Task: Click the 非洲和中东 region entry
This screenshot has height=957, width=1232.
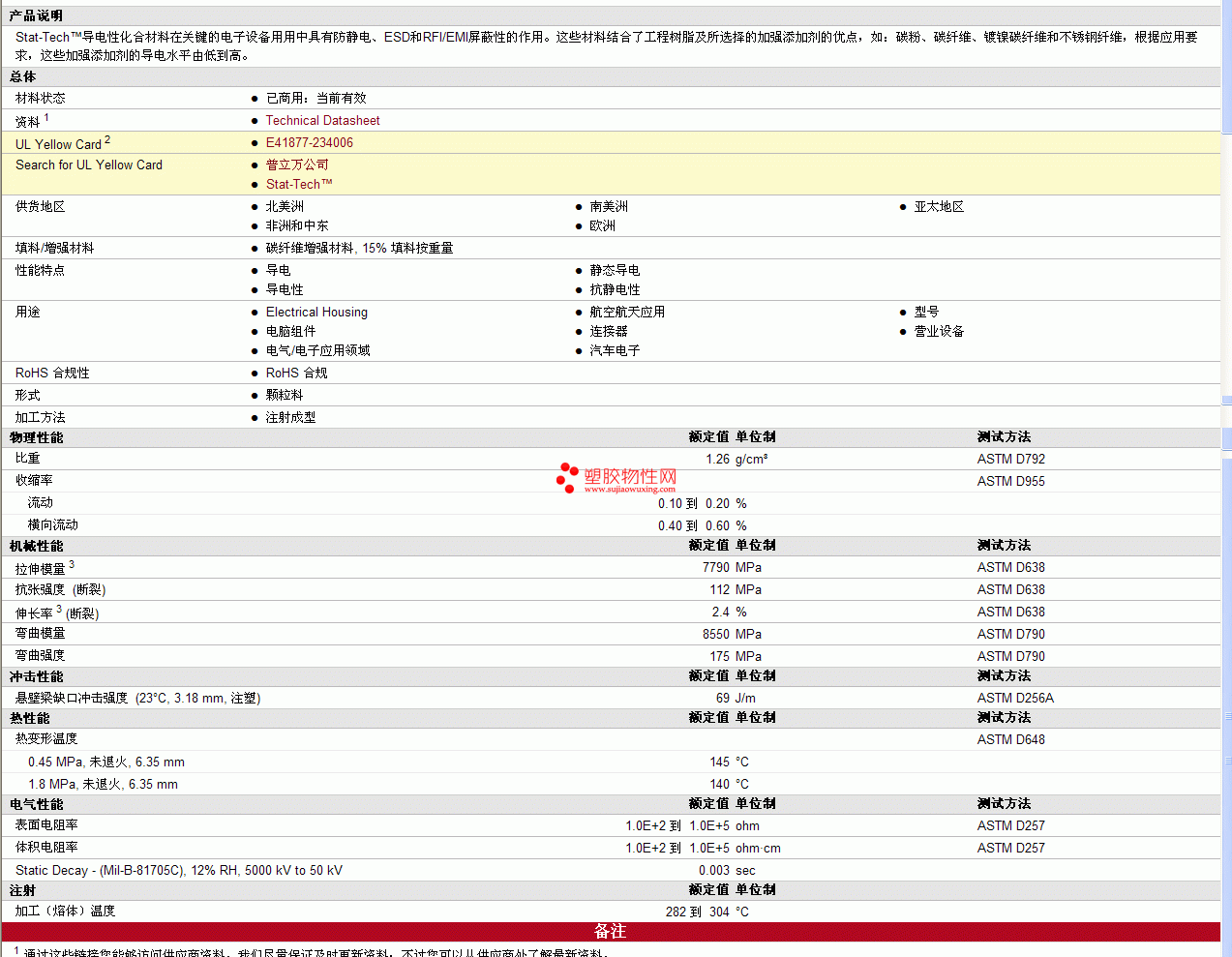Action: click(297, 225)
